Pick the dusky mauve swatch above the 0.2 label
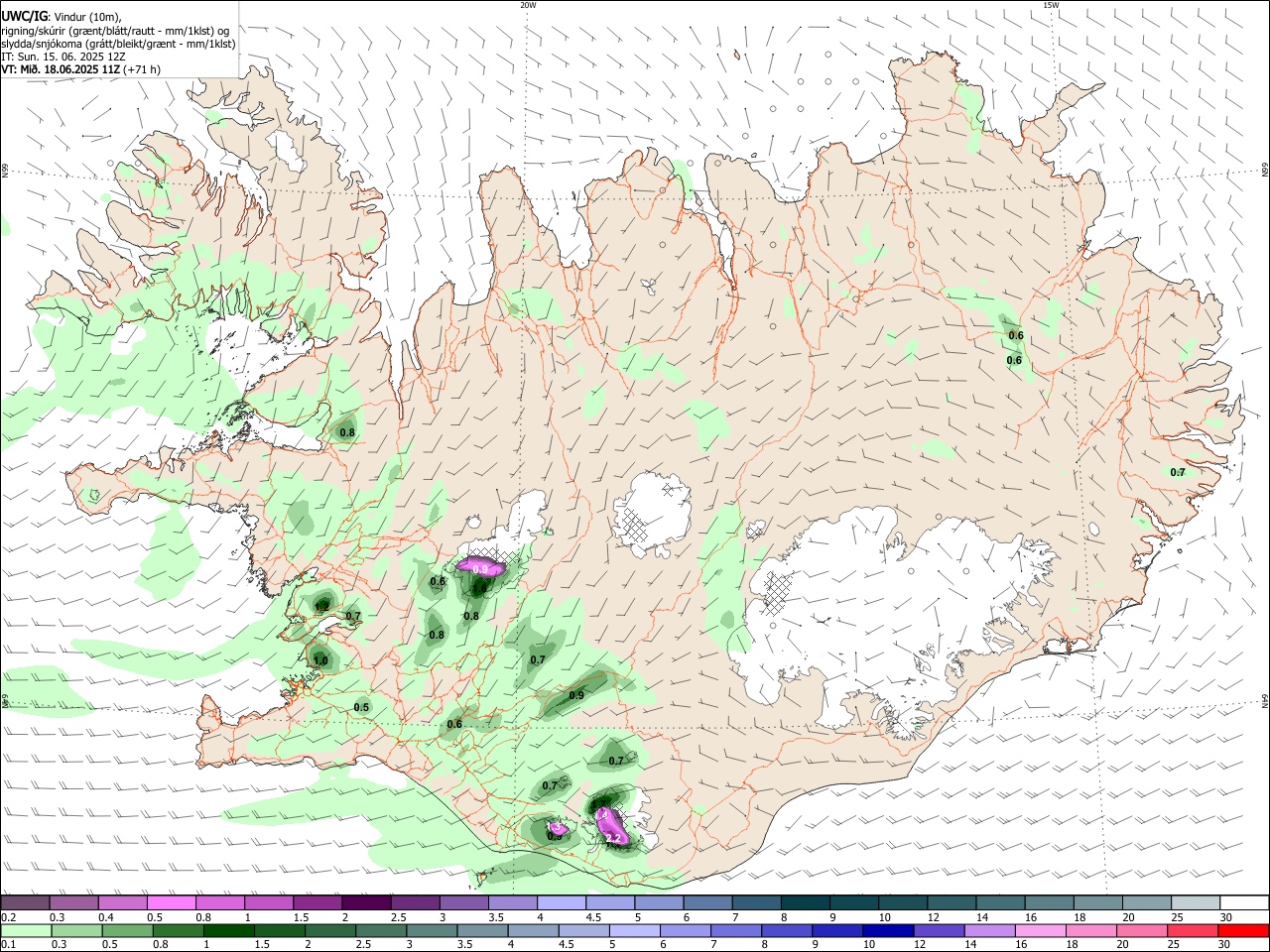The height and width of the screenshot is (952, 1270). click(25, 903)
